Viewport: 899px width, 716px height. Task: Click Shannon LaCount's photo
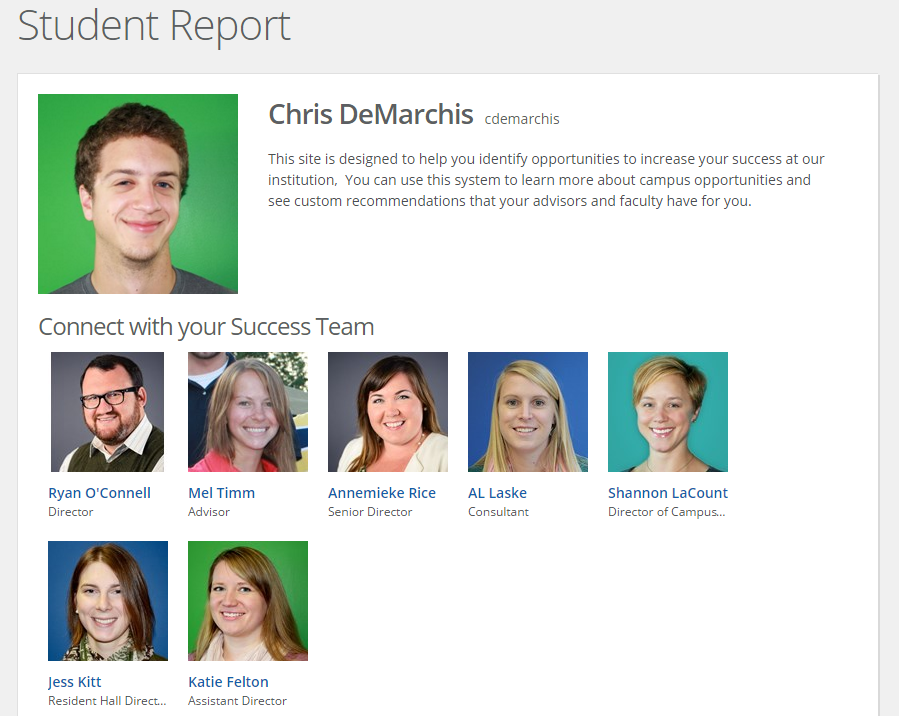[667, 411]
